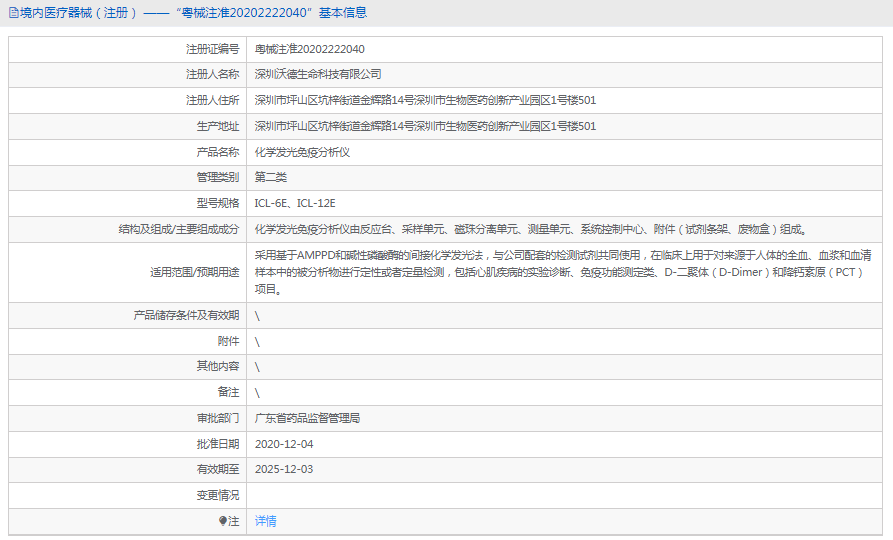Image resolution: width=893 pixels, height=540 pixels.
Task: Select expiry date 2025-12-03
Action: 284,469
